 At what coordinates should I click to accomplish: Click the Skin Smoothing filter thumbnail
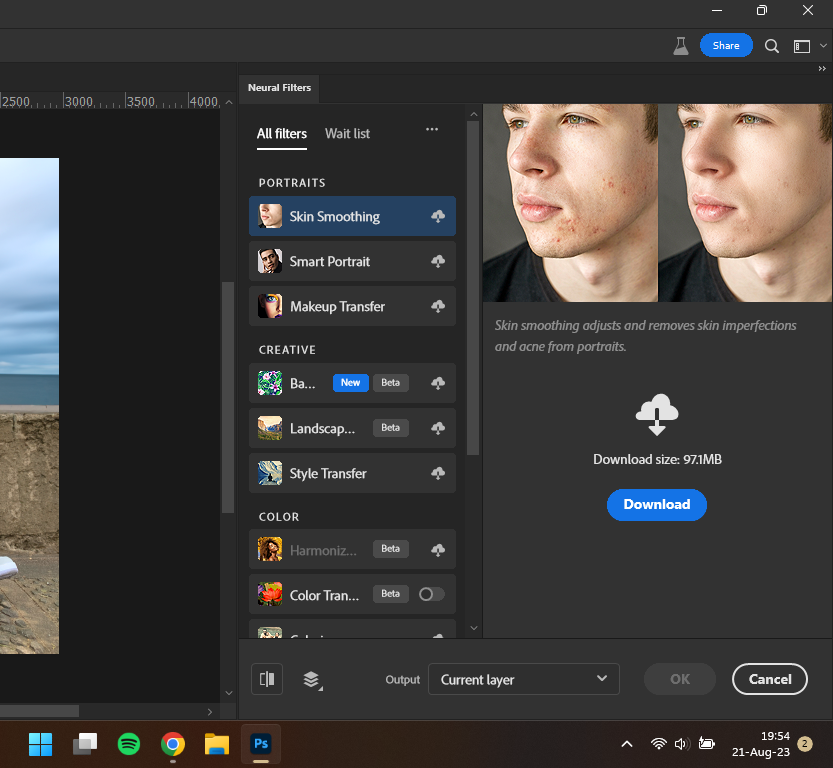coord(270,216)
